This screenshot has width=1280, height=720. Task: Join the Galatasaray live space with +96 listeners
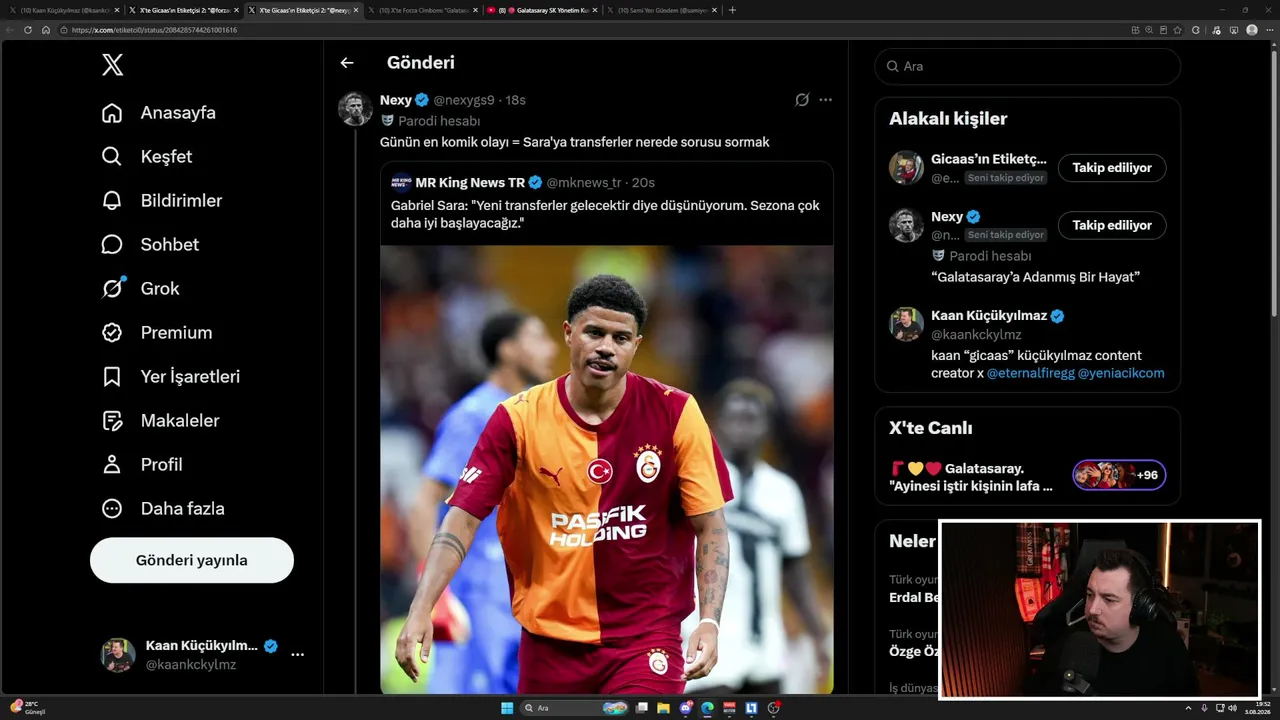(1119, 475)
